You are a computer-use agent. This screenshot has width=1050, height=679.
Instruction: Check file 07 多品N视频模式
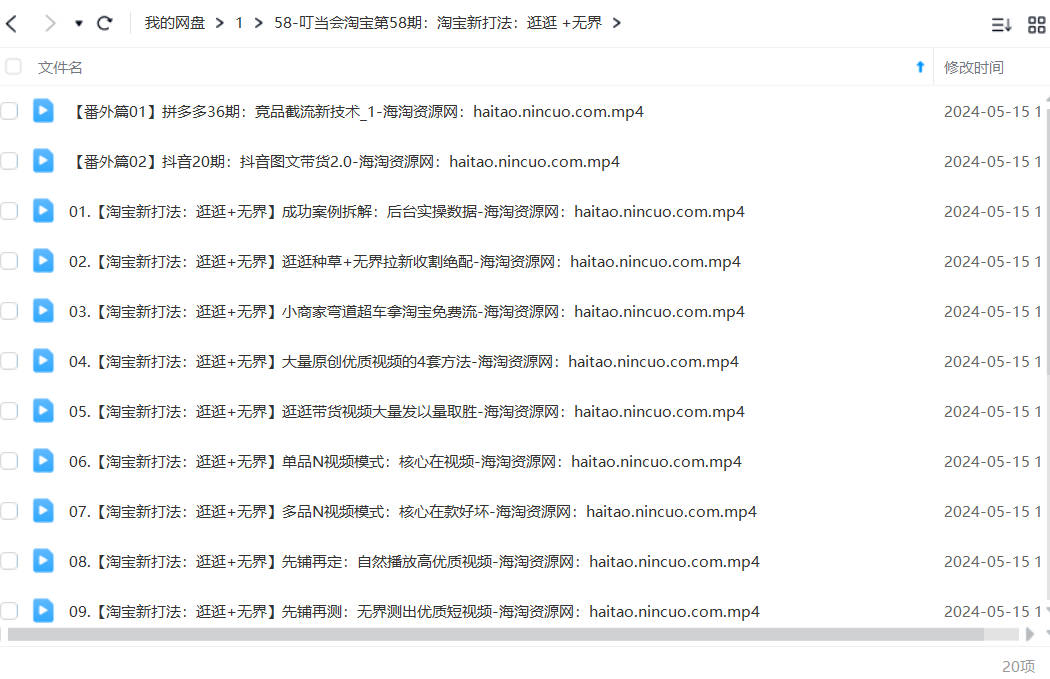9,512
